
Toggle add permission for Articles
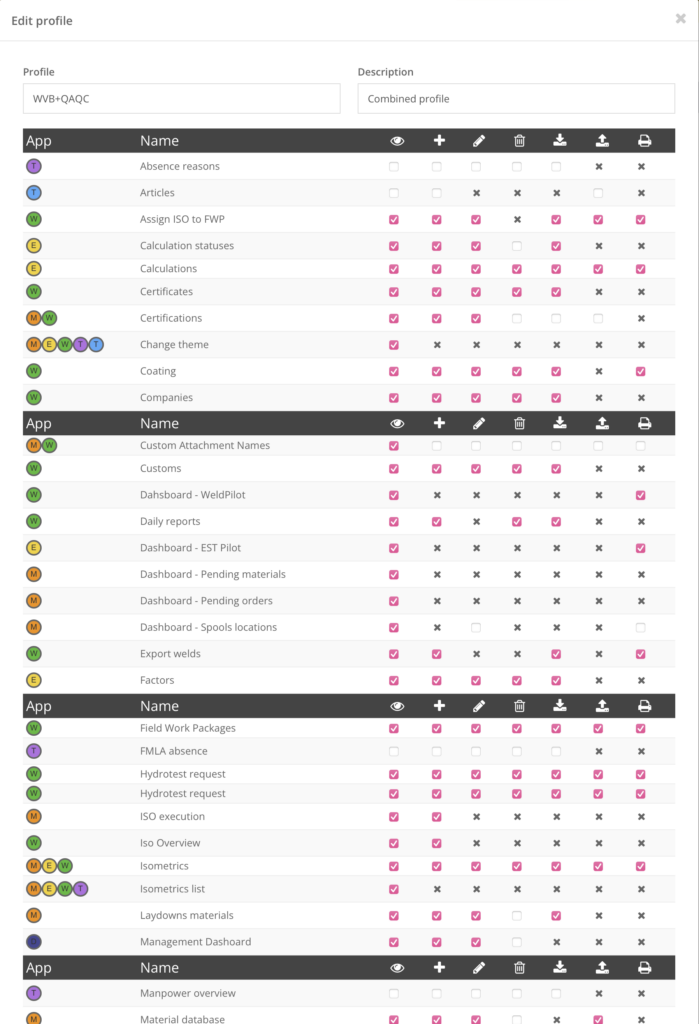[437, 193]
